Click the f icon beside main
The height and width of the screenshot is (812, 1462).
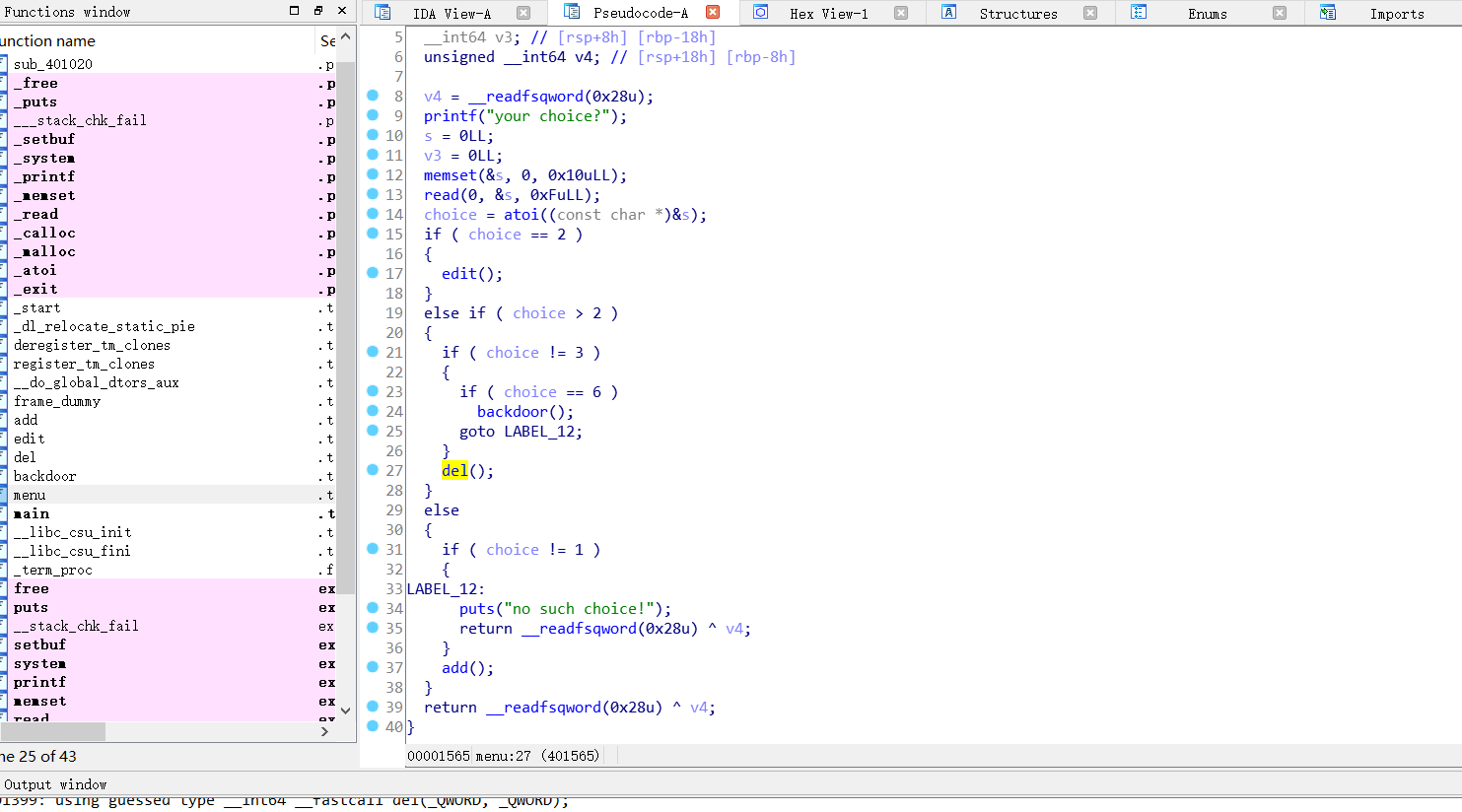point(5,513)
